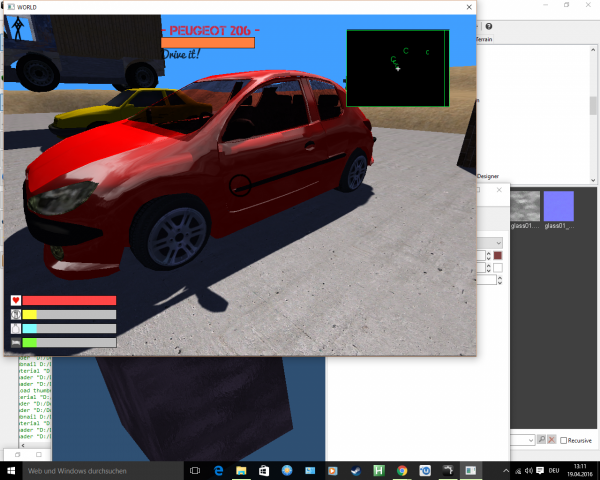Click the bed sleep icon beside green bar
600x480 pixels.
(16, 342)
